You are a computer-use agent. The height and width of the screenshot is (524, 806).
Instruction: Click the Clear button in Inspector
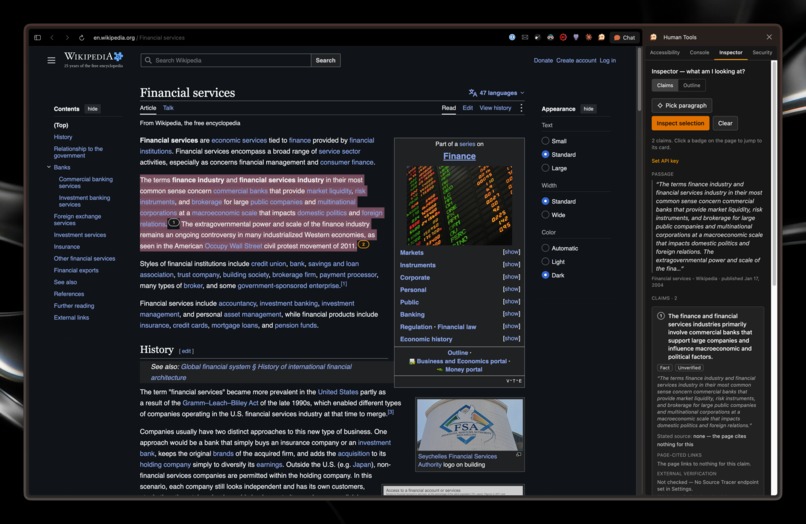(725, 123)
